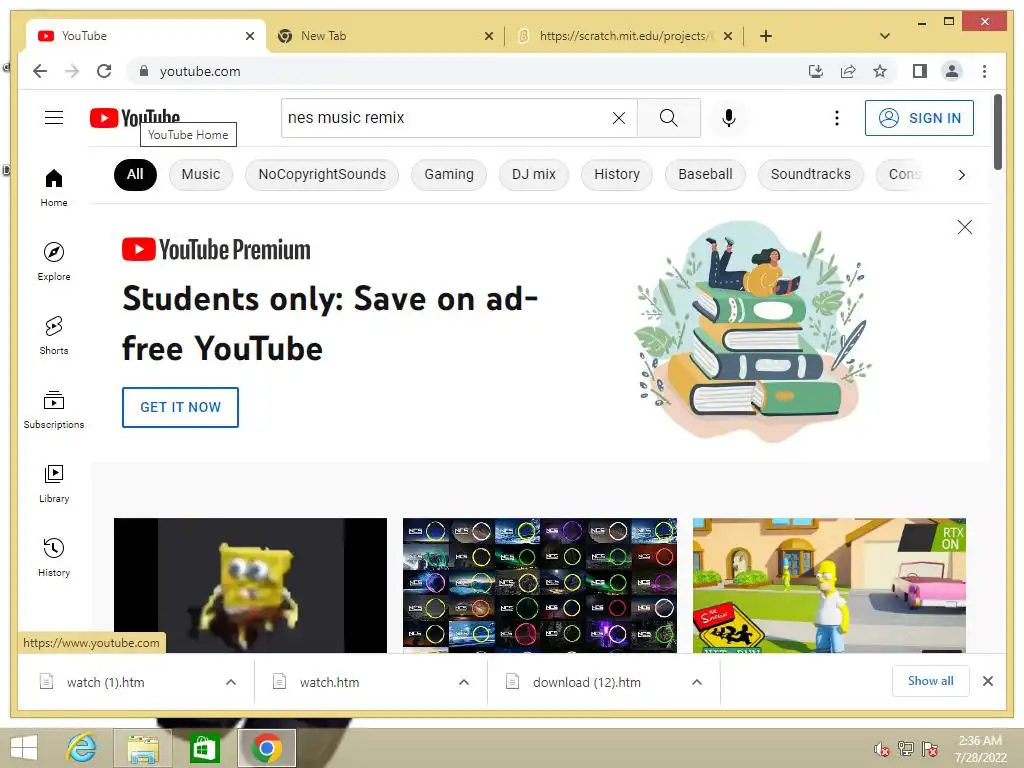Open a new tab with plus

(766, 36)
